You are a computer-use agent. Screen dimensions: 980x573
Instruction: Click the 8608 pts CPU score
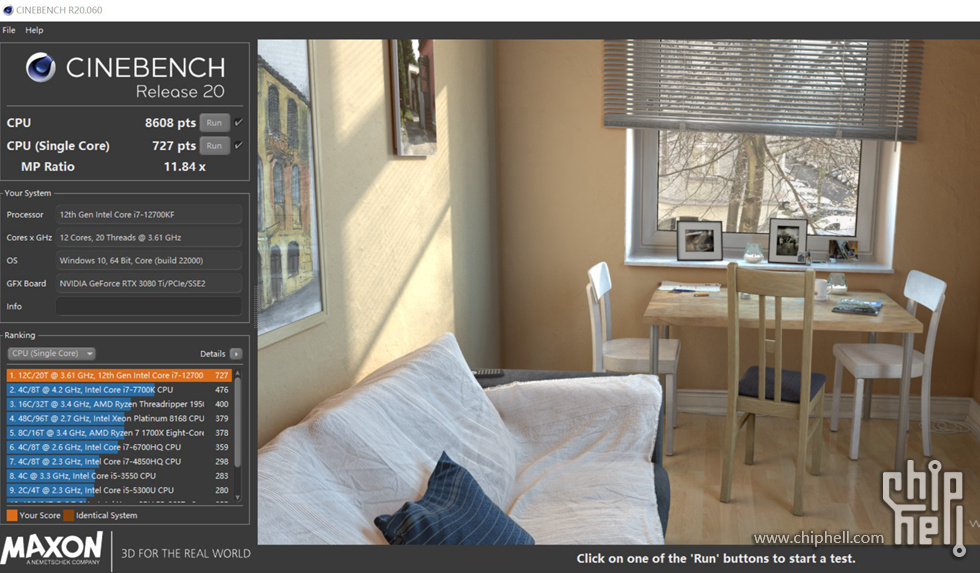tap(170, 123)
